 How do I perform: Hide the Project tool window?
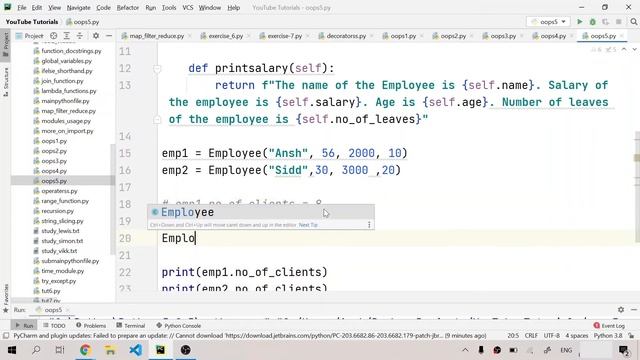[x=109, y=36]
